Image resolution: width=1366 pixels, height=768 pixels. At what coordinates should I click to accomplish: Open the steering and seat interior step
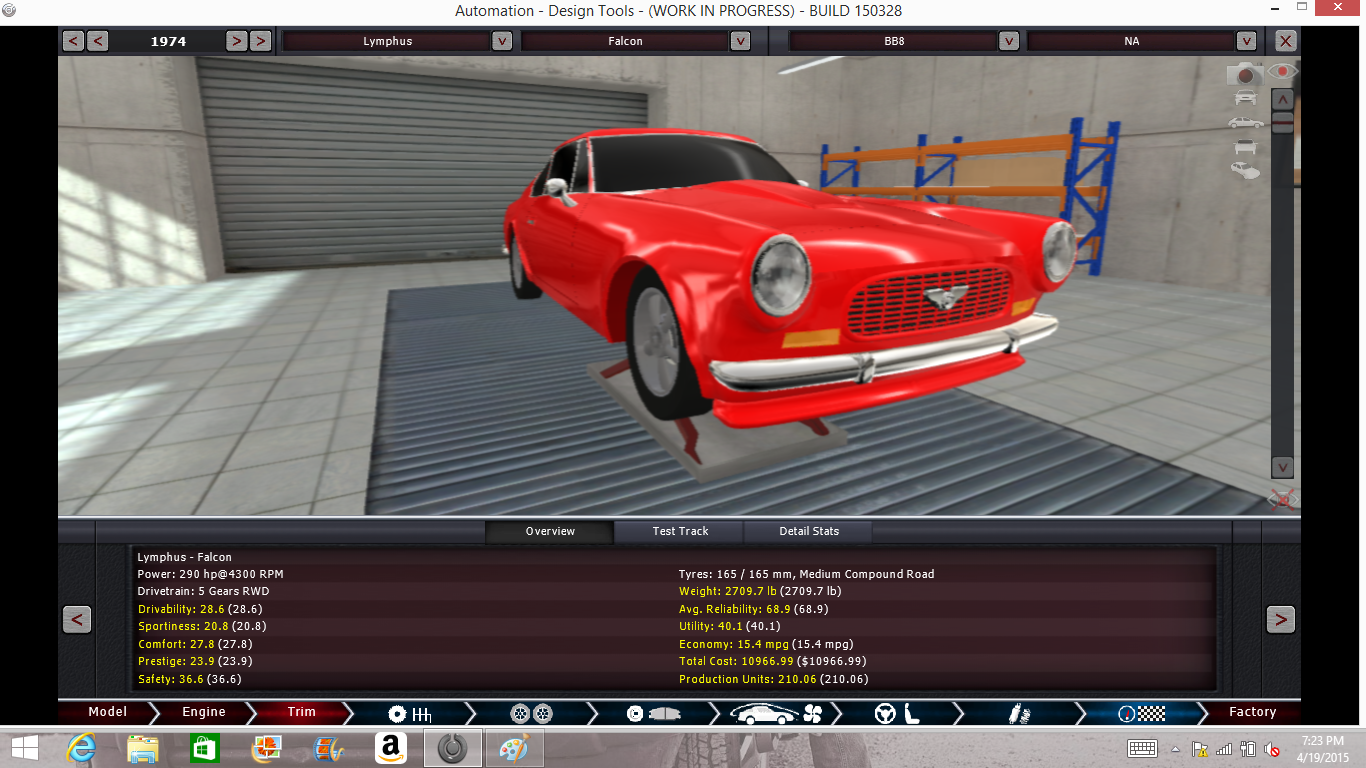(x=897, y=713)
